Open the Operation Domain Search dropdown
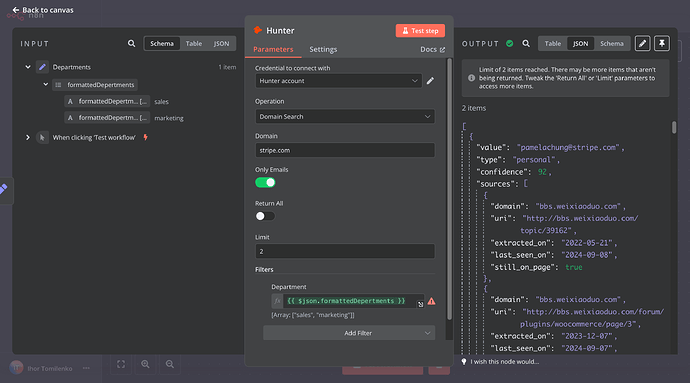The width and height of the screenshot is (690, 383). point(345,116)
